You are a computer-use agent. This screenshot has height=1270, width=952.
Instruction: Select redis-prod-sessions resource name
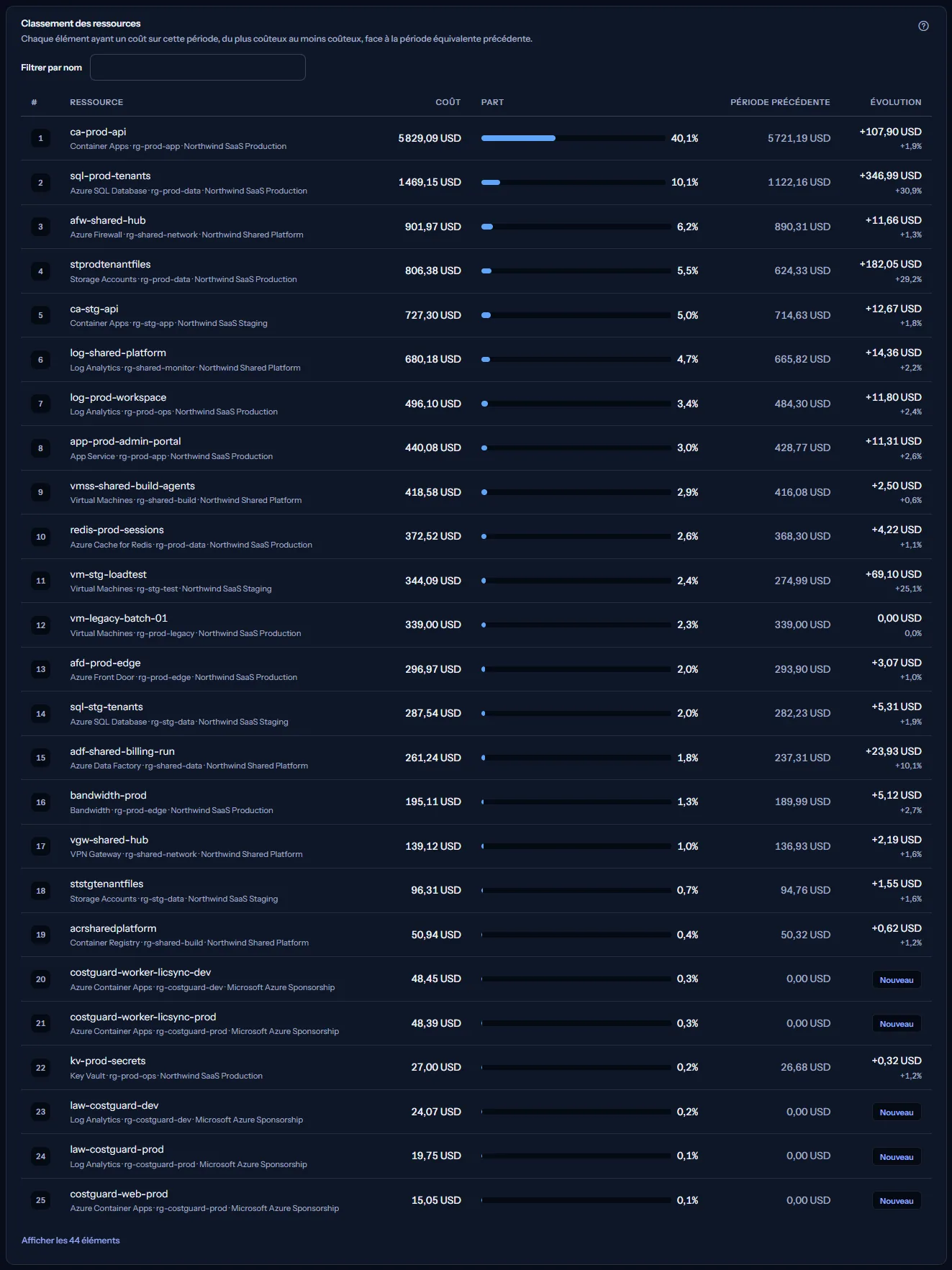click(x=117, y=530)
